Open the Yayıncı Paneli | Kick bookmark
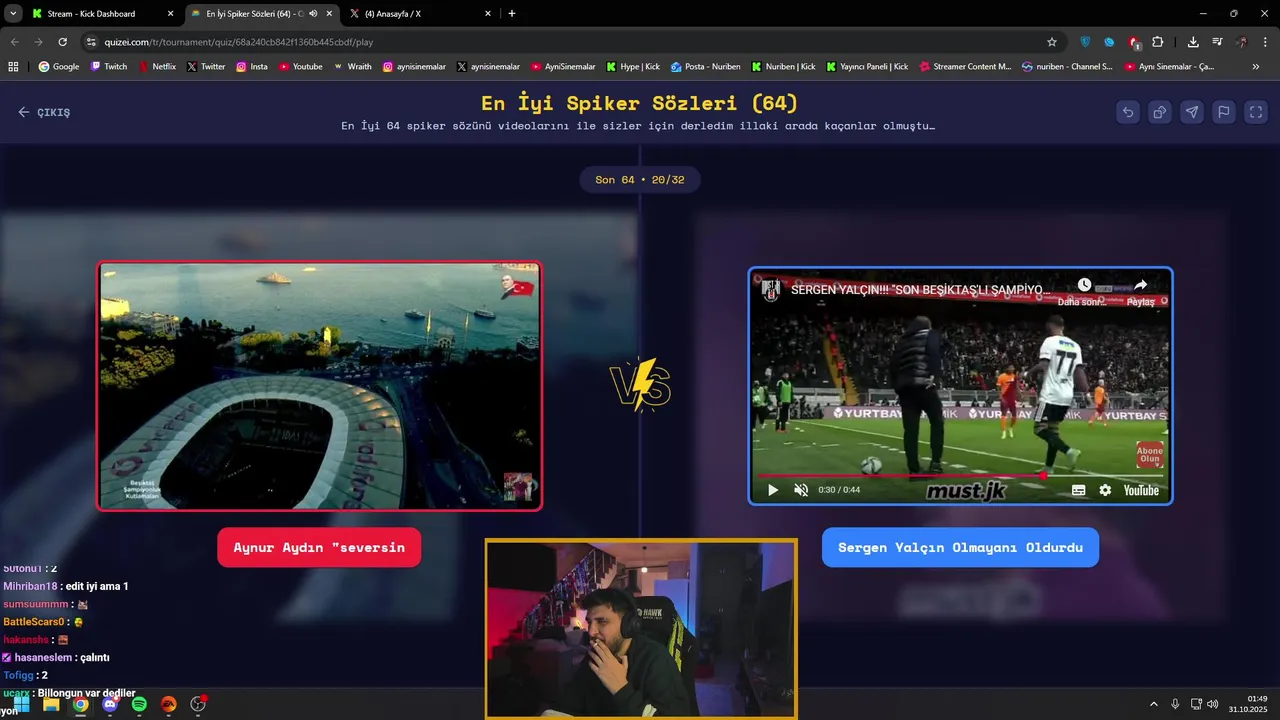 pyautogui.click(x=867, y=67)
